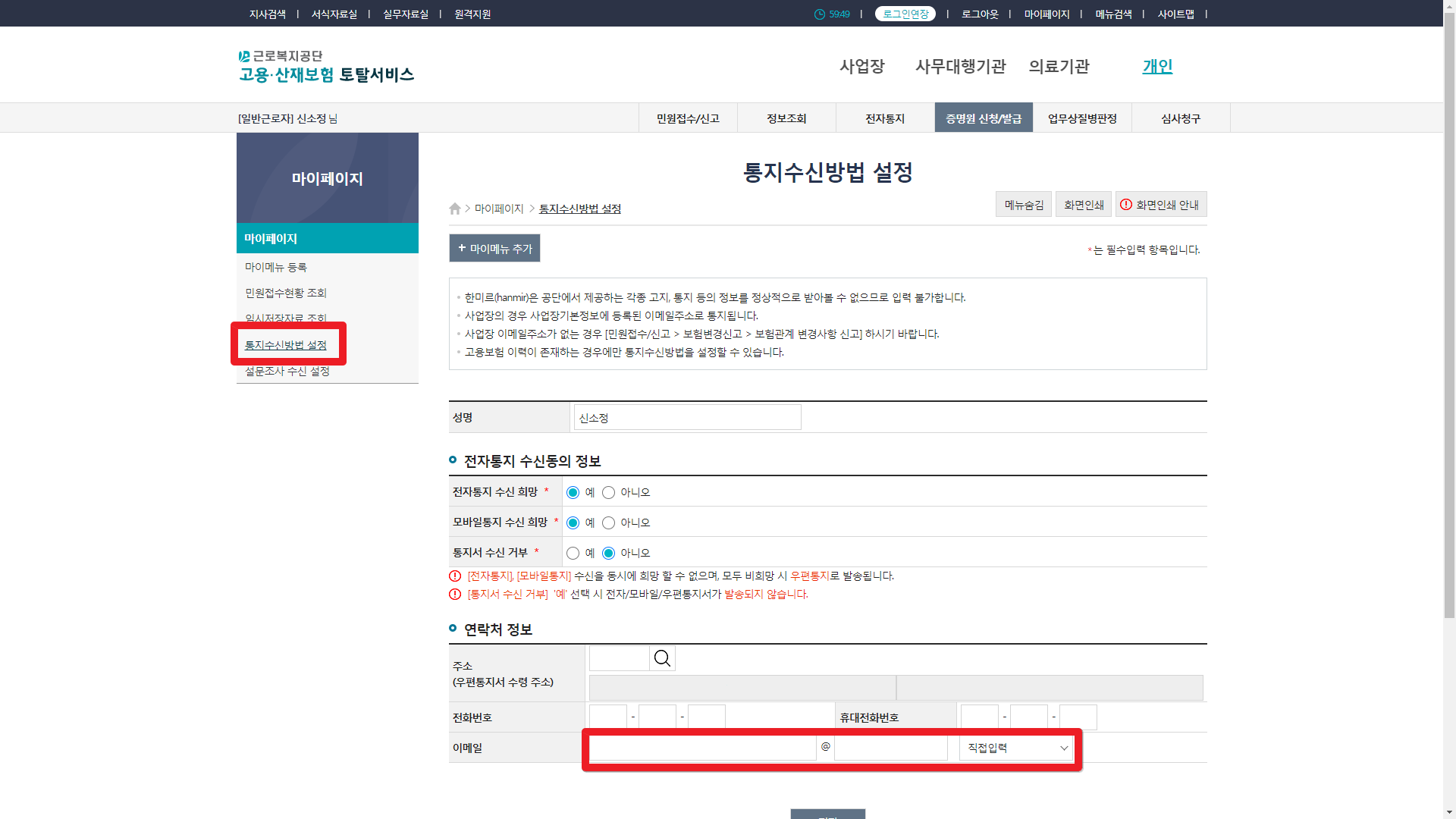Open the 전자통지 menu
Image resolution: width=1456 pixels, height=819 pixels.
coord(884,118)
